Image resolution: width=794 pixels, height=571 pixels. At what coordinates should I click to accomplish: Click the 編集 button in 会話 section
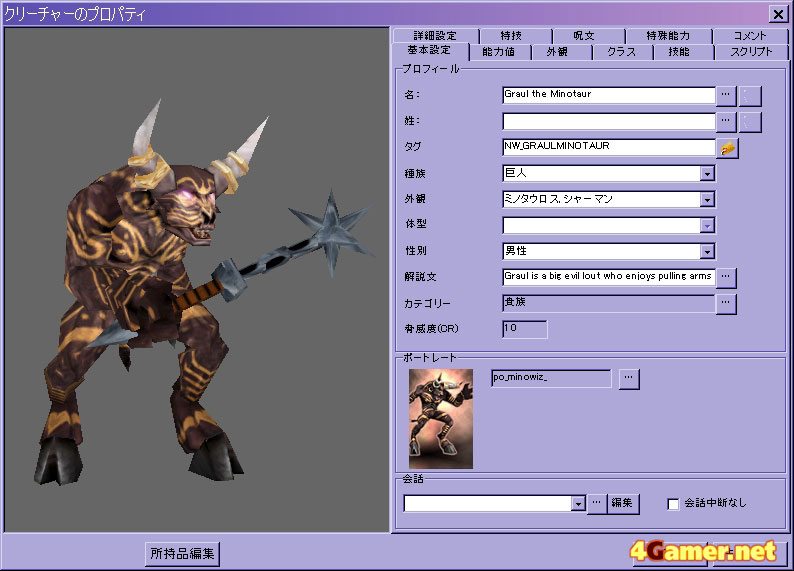click(622, 503)
